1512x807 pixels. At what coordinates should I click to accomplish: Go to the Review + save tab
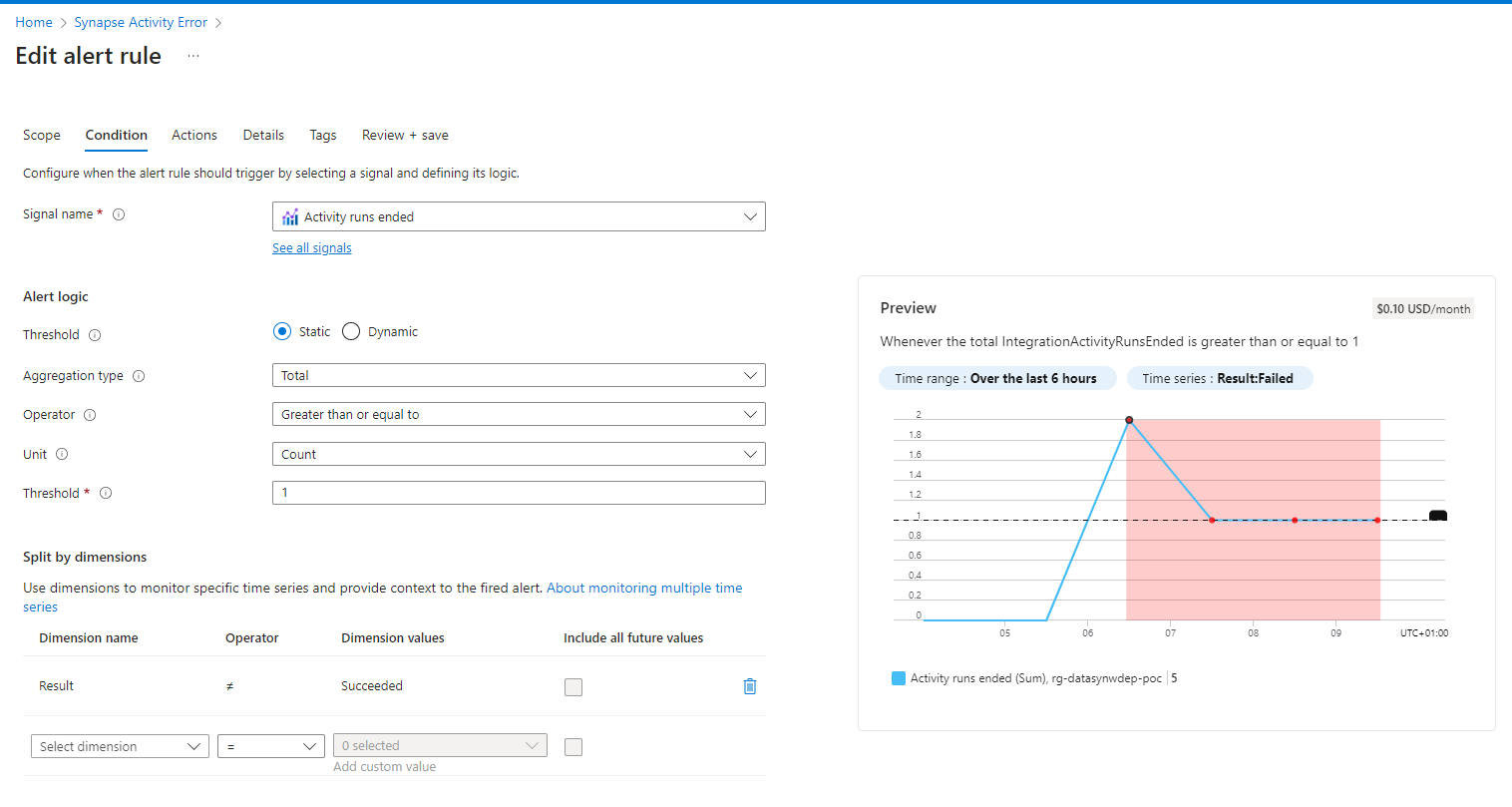tap(405, 136)
